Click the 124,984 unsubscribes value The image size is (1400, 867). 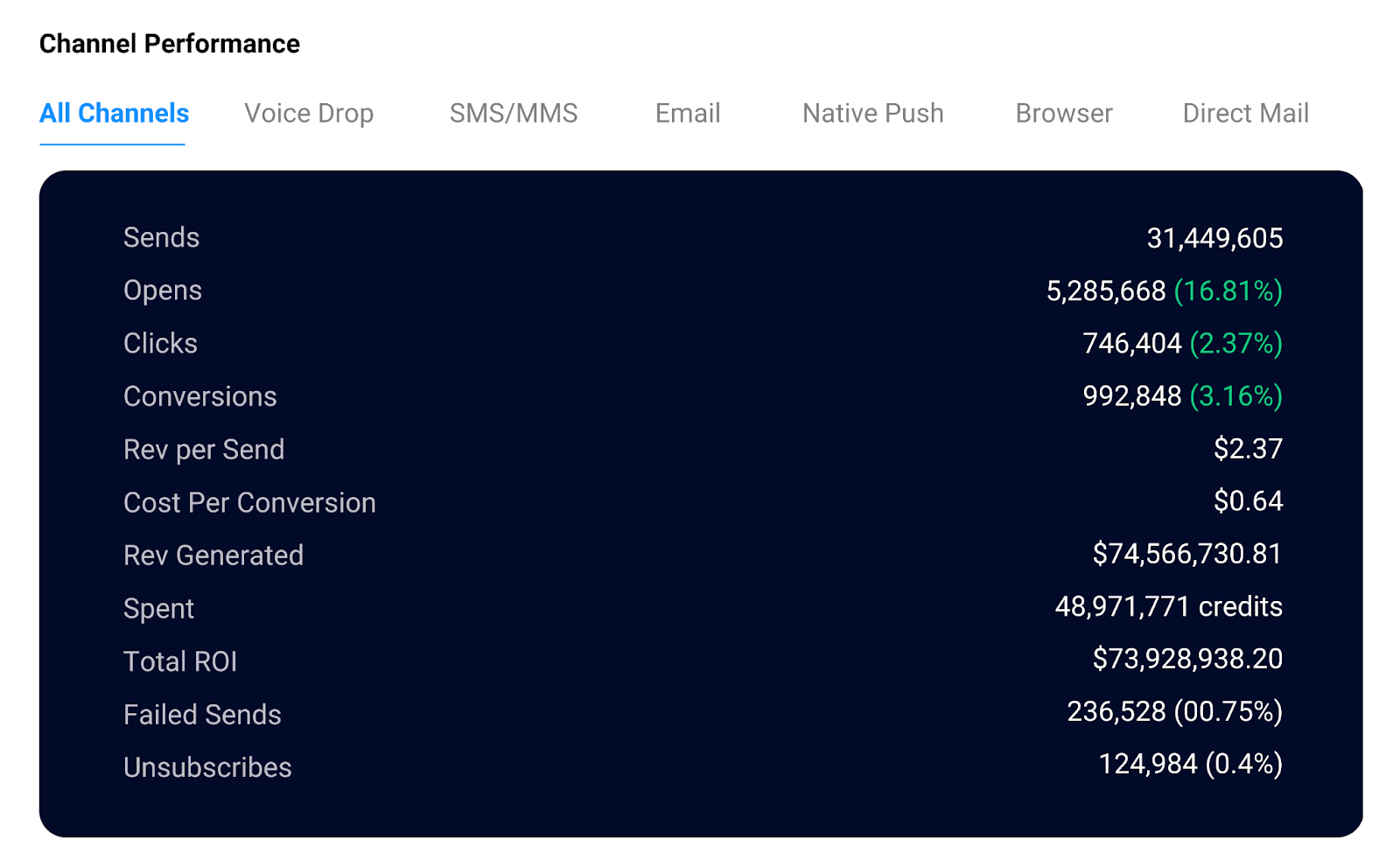[x=1148, y=764]
